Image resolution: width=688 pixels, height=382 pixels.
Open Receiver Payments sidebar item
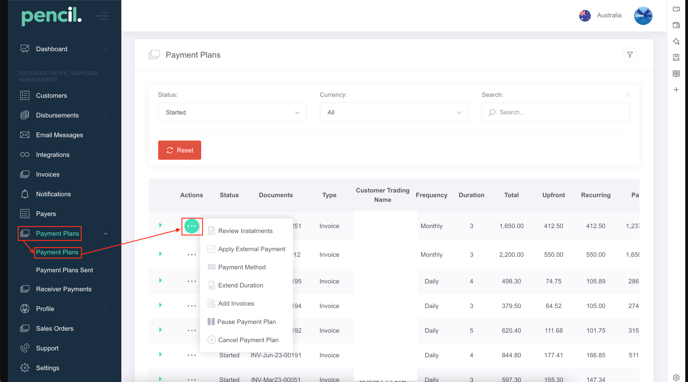pyautogui.click(x=64, y=289)
